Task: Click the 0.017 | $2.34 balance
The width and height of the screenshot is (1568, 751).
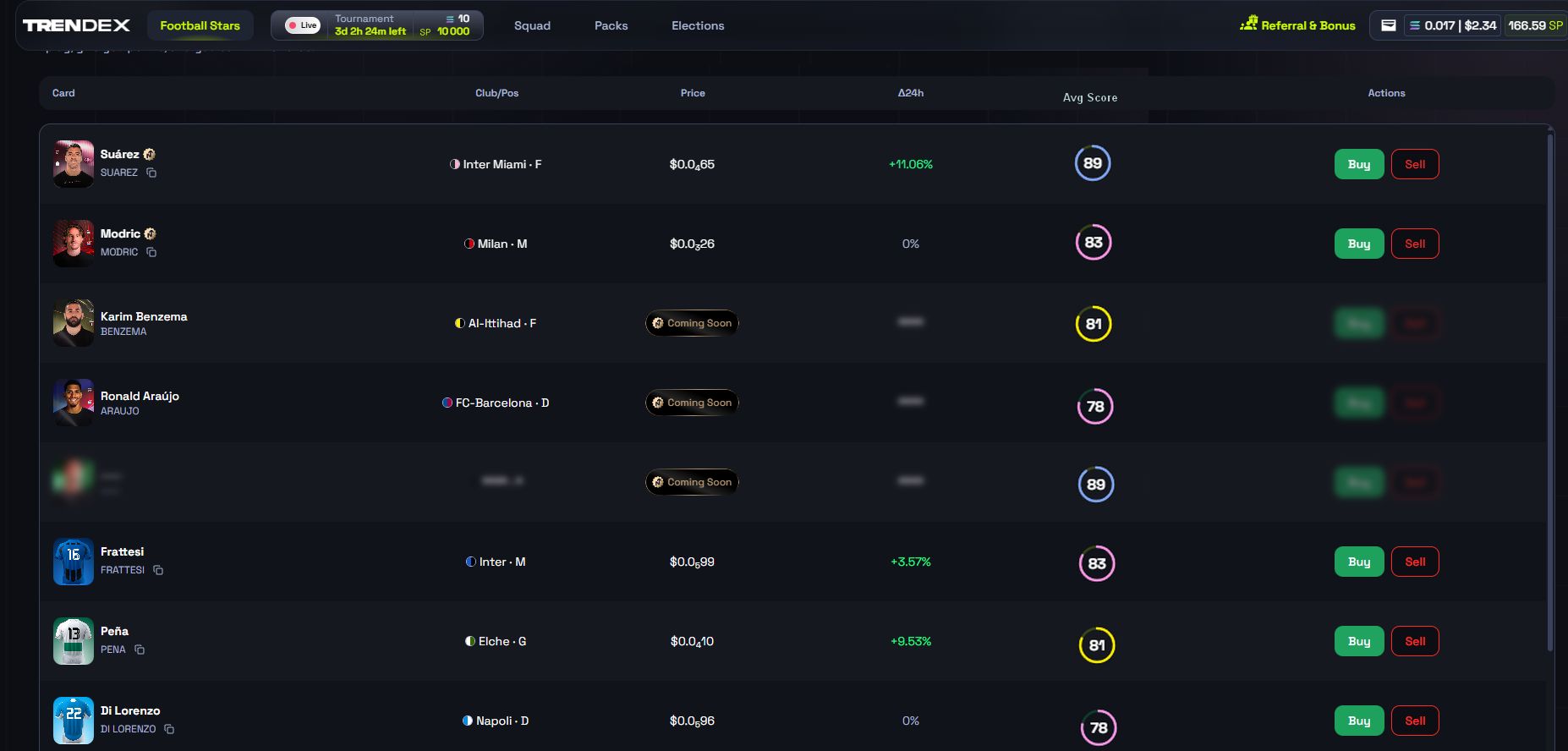Action: (x=1452, y=25)
